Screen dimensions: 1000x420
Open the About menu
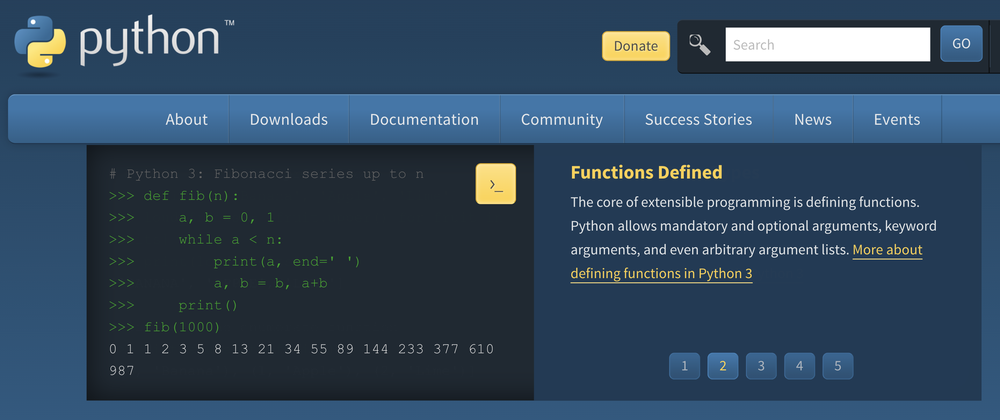click(x=186, y=119)
